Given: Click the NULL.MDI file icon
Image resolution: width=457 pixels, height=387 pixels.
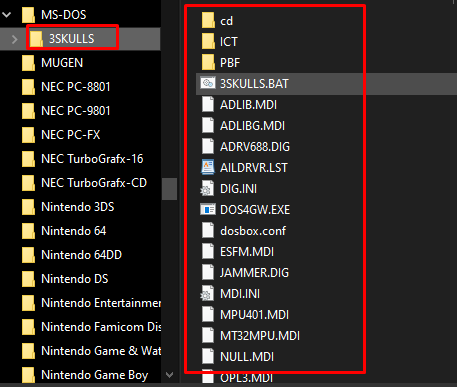Looking at the screenshot, I should tap(208, 356).
